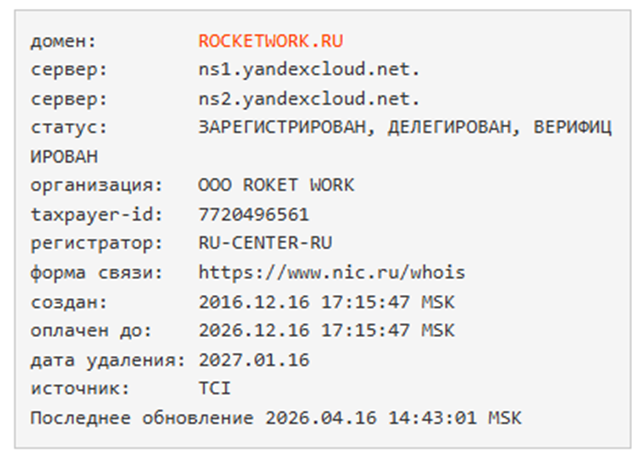Screen dimensions: 644x463
Task: Click the creation date 2016.12.16 17:15:47 MSK
Action: pos(327,301)
